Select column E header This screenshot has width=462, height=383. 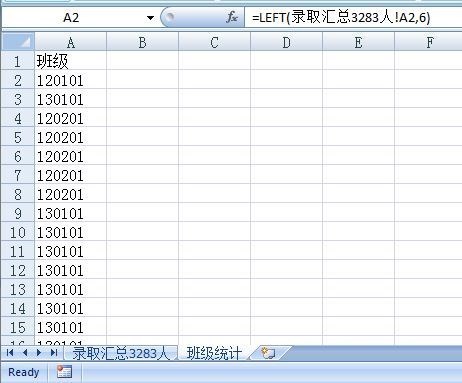coord(358,42)
